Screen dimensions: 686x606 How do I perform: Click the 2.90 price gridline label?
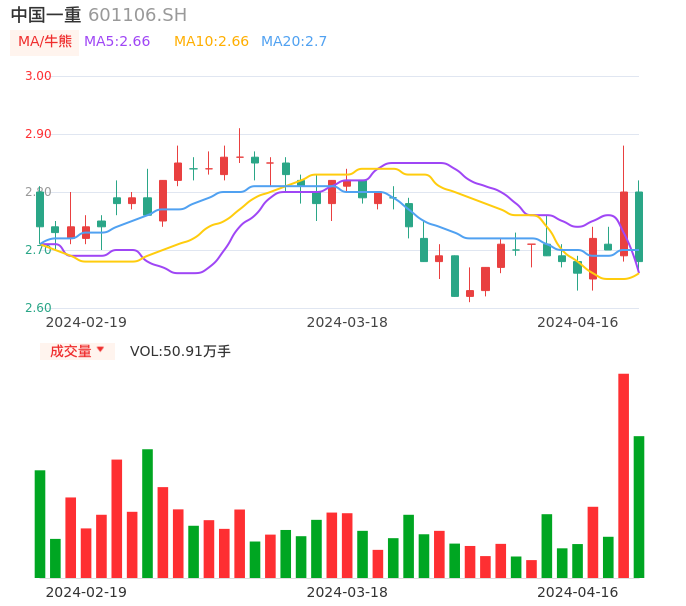[x=38, y=134]
